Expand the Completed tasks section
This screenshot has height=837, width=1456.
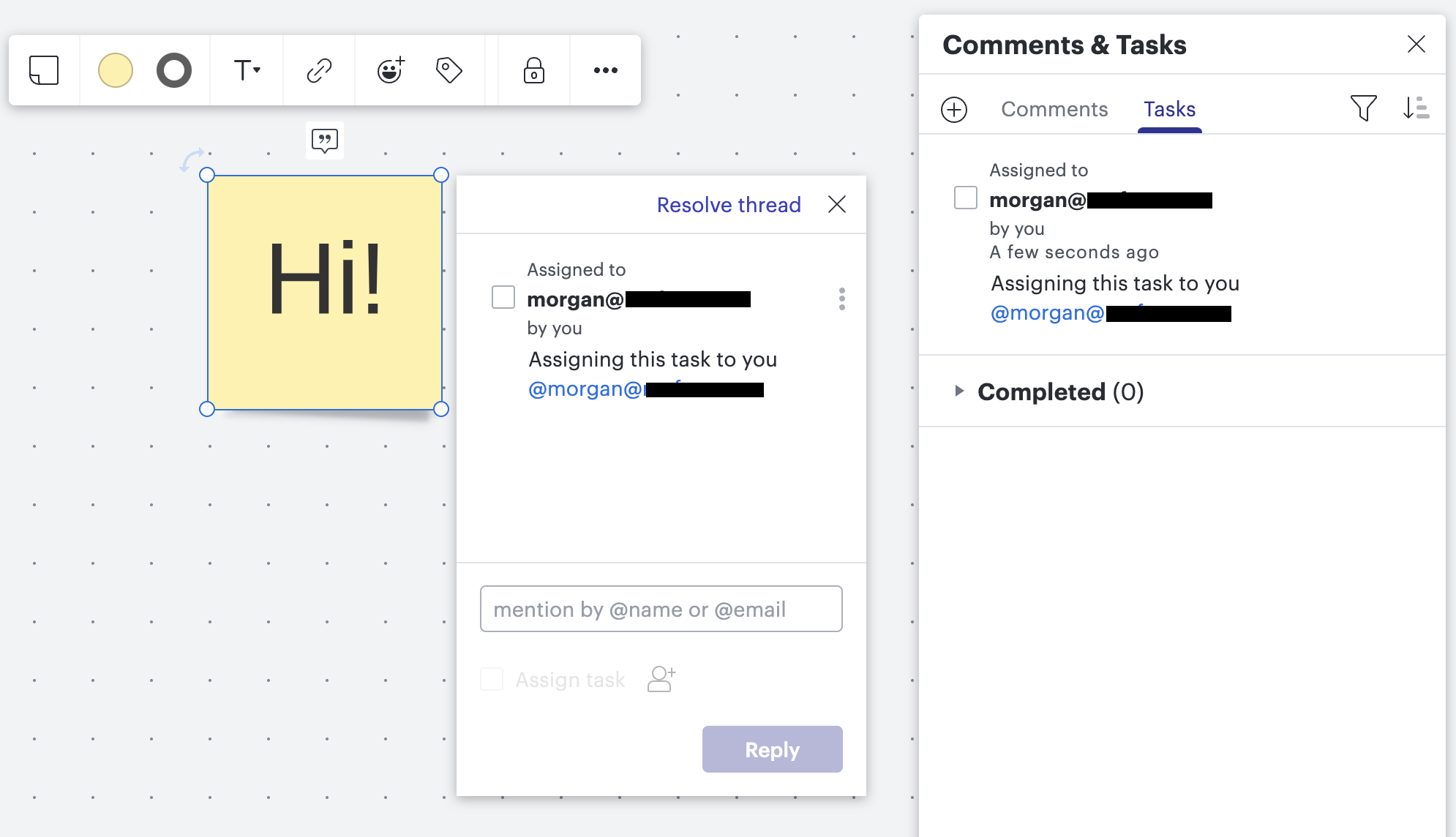pyautogui.click(x=961, y=391)
